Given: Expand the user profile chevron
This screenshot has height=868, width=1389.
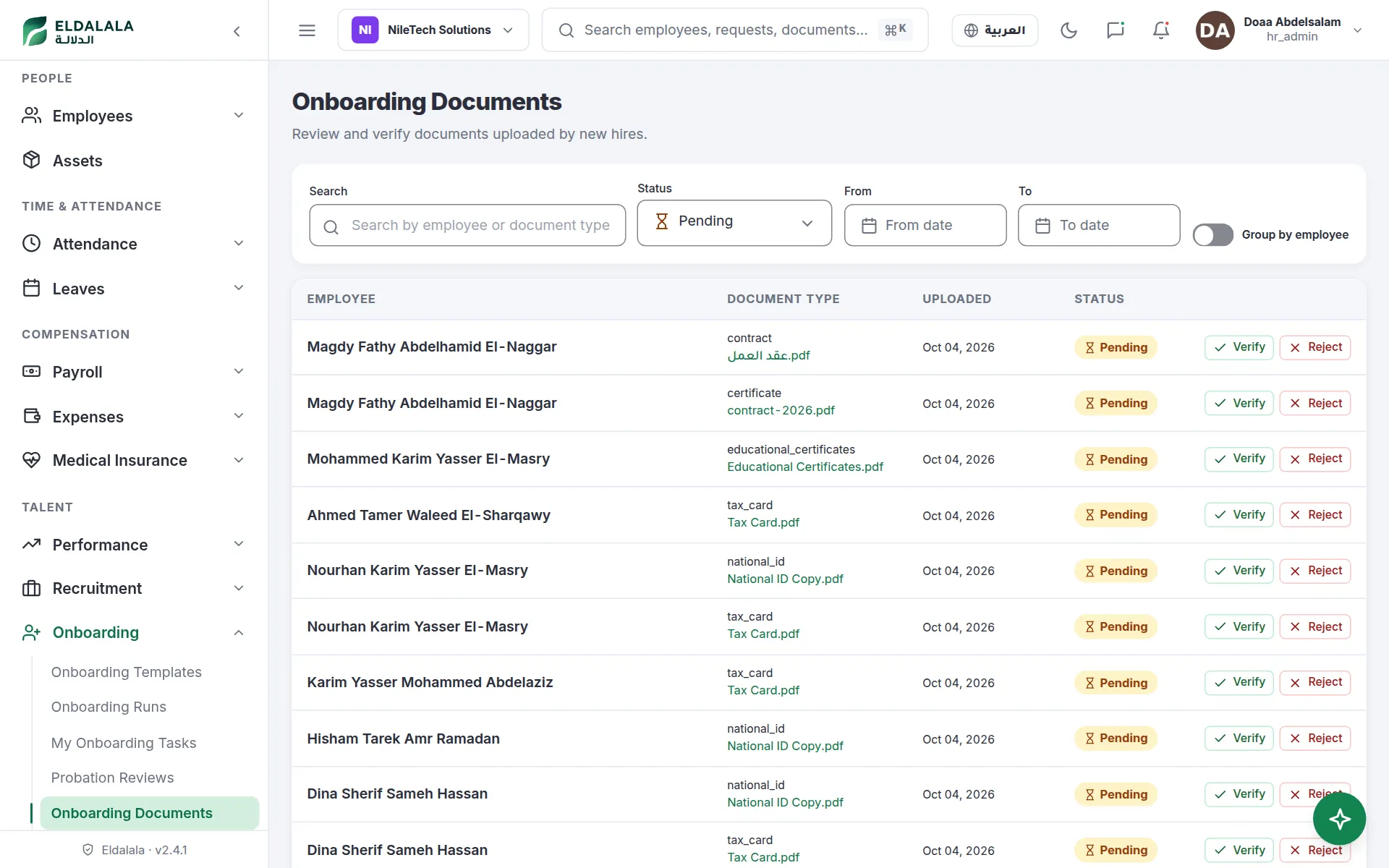Looking at the screenshot, I should (1357, 30).
